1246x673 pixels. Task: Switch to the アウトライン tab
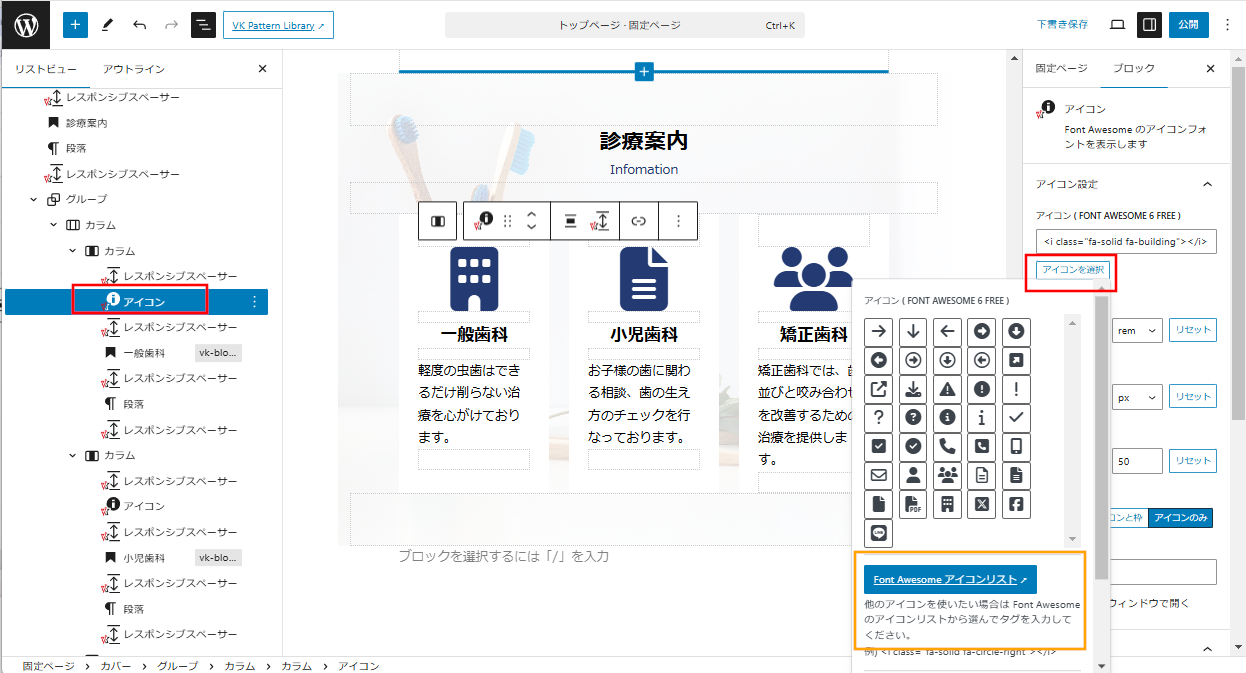(133, 69)
